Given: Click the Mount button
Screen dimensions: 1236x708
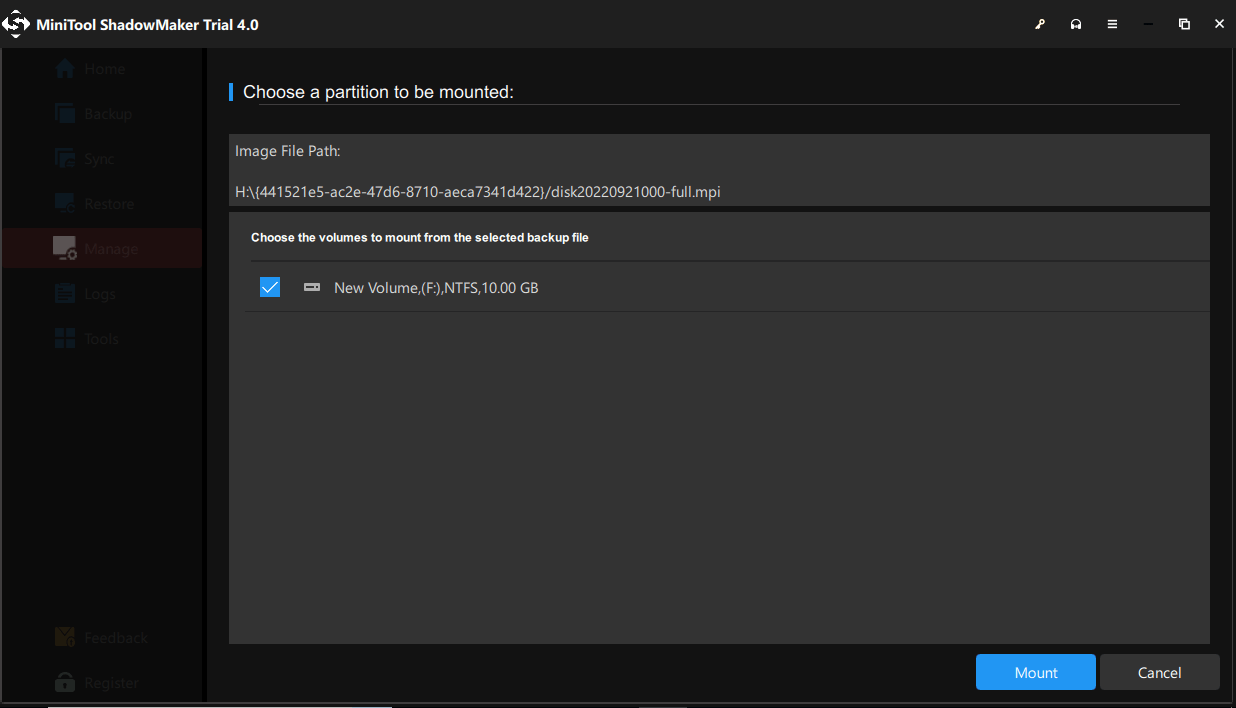Looking at the screenshot, I should point(1036,672).
